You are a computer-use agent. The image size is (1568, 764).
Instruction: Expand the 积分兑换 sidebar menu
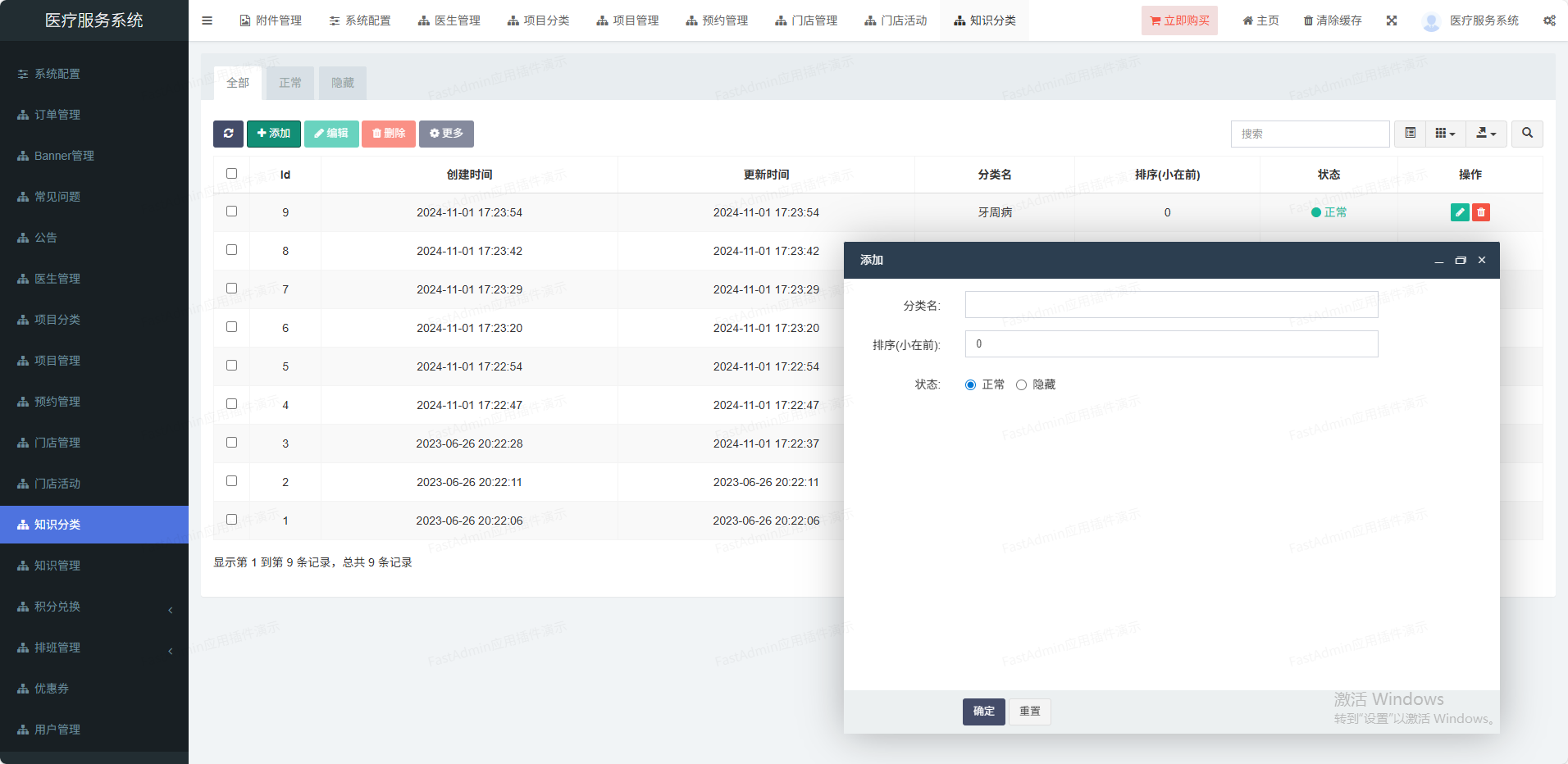pos(94,607)
